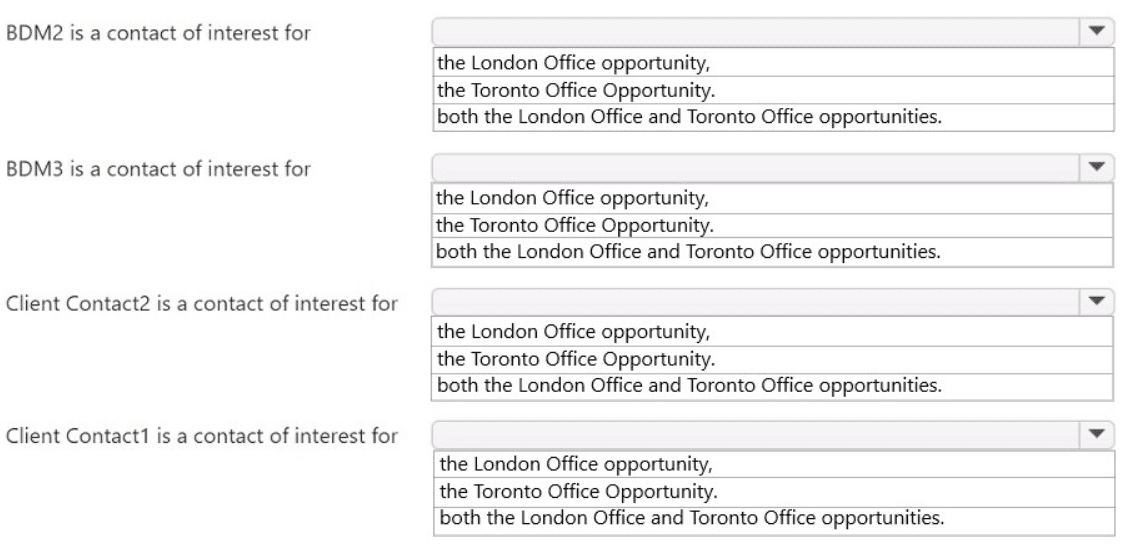Select London Office opportunity for Client Contact2
Image resolution: width=1125 pixels, height=545 pixels.
(773, 331)
